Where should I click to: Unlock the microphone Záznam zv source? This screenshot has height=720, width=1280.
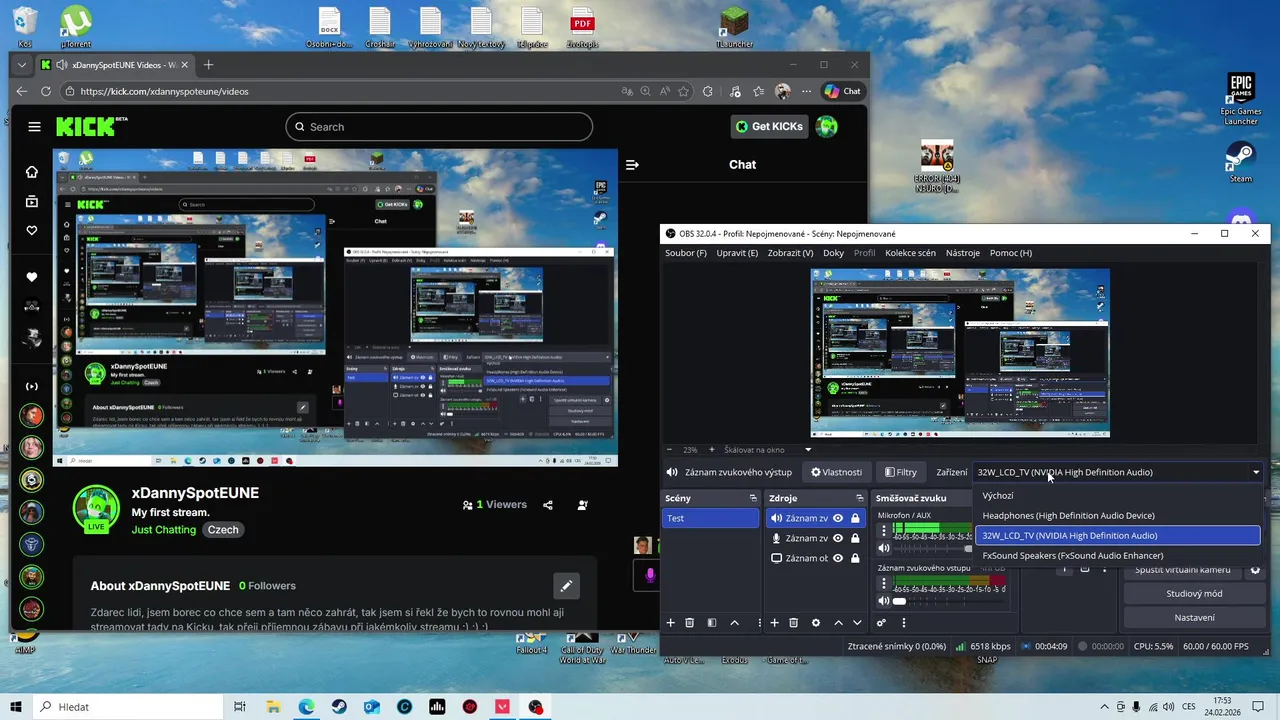pyautogui.click(x=855, y=538)
